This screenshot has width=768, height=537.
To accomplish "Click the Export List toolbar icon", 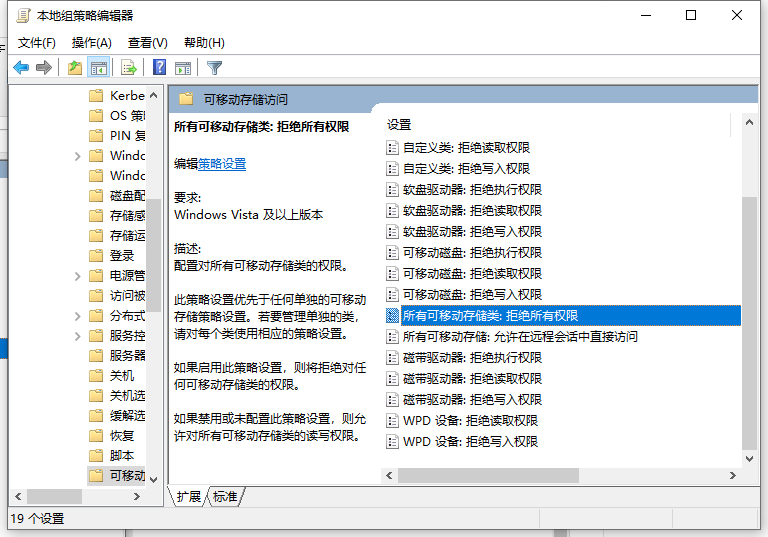I will 128,68.
